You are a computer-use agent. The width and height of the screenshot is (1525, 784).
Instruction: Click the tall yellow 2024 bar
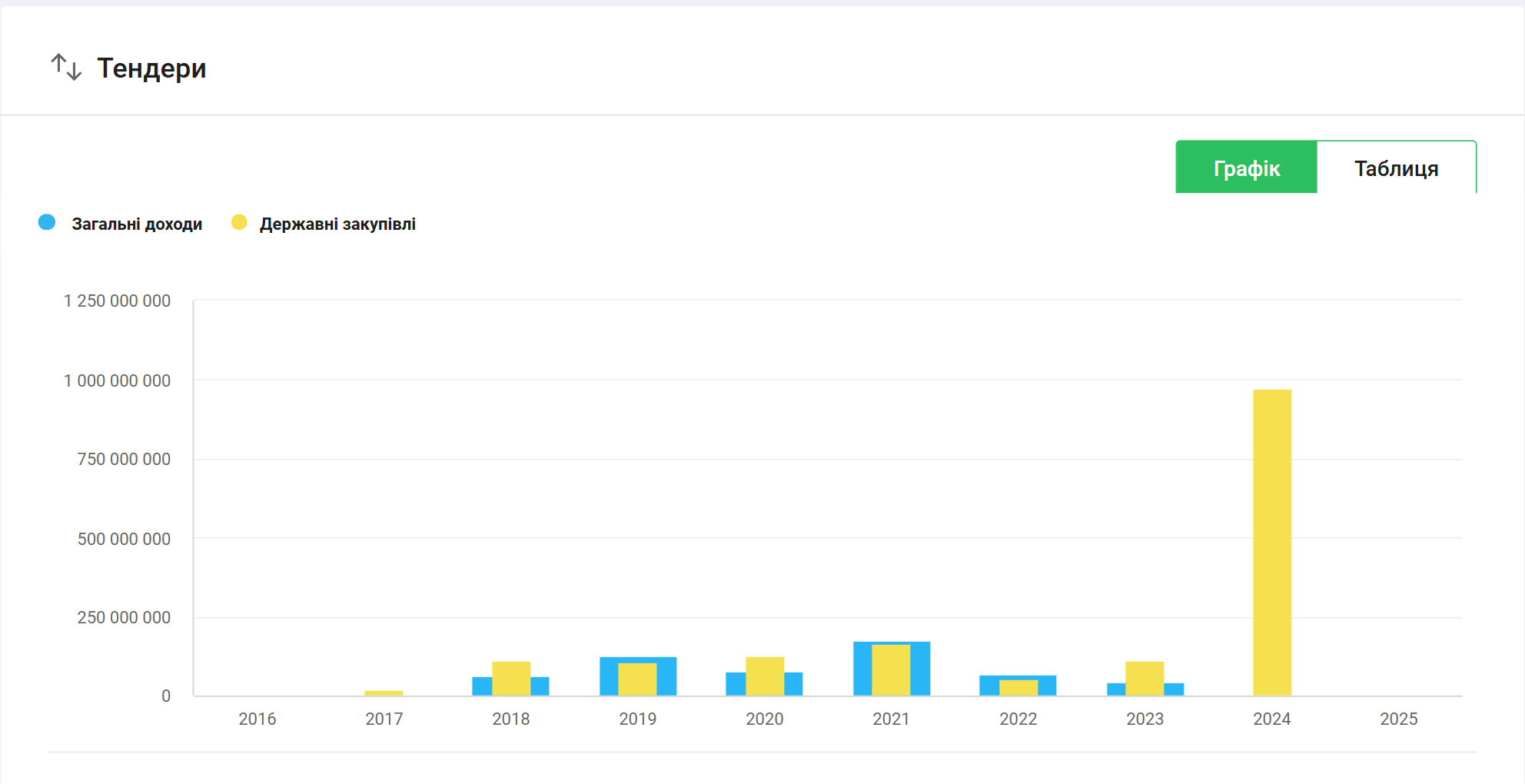tap(1272, 542)
